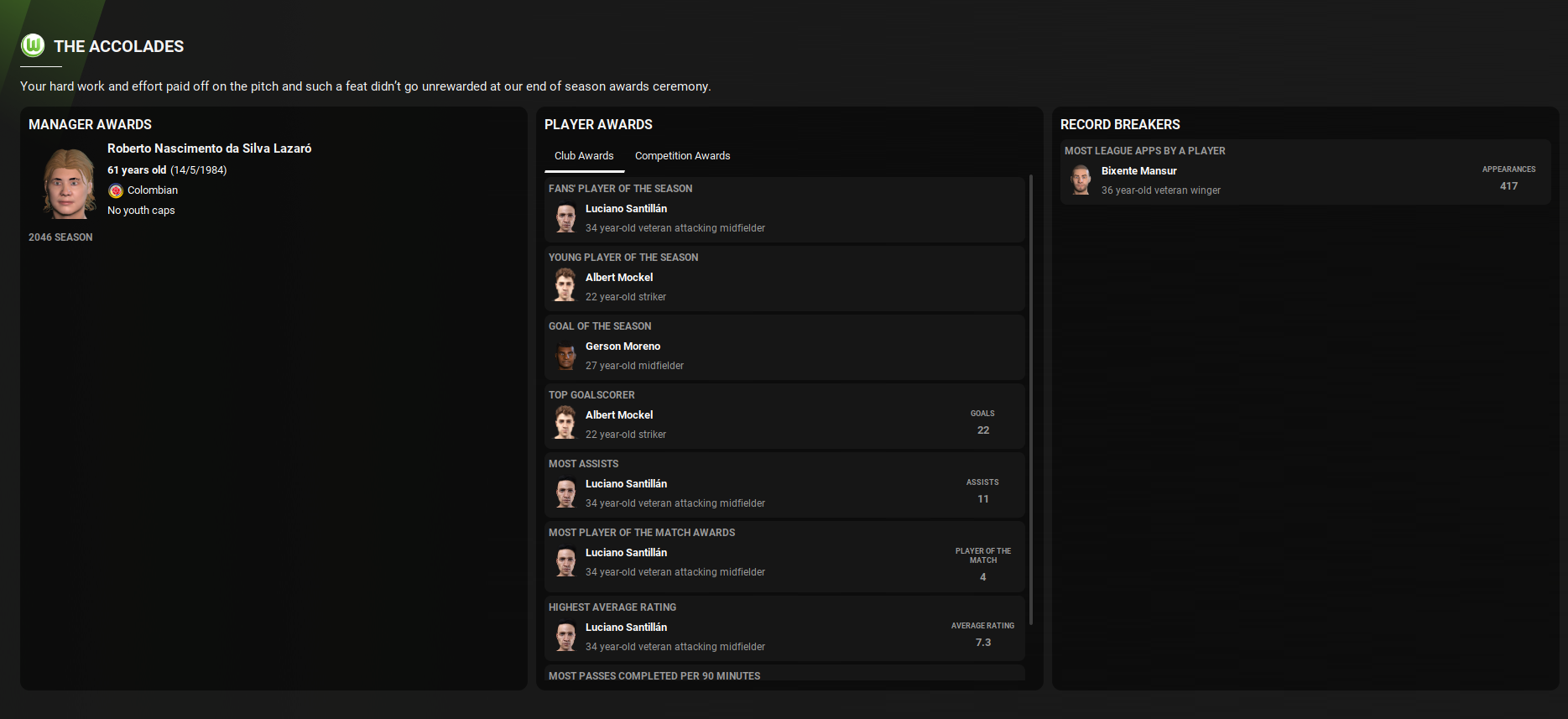This screenshot has height=719, width=1568.
Task: Open Bixente Mansur's player profile name
Action: (1138, 171)
